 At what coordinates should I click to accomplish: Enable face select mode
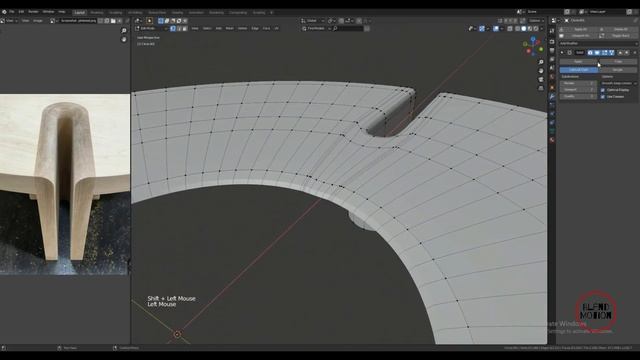click(x=185, y=29)
